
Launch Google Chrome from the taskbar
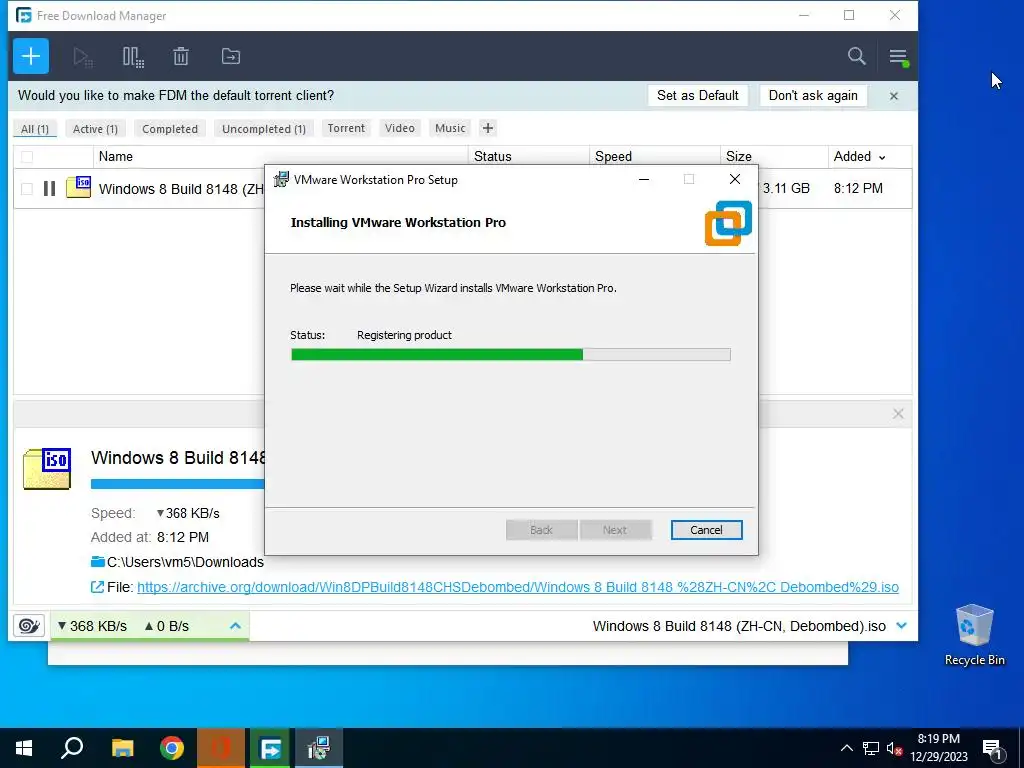coord(172,748)
